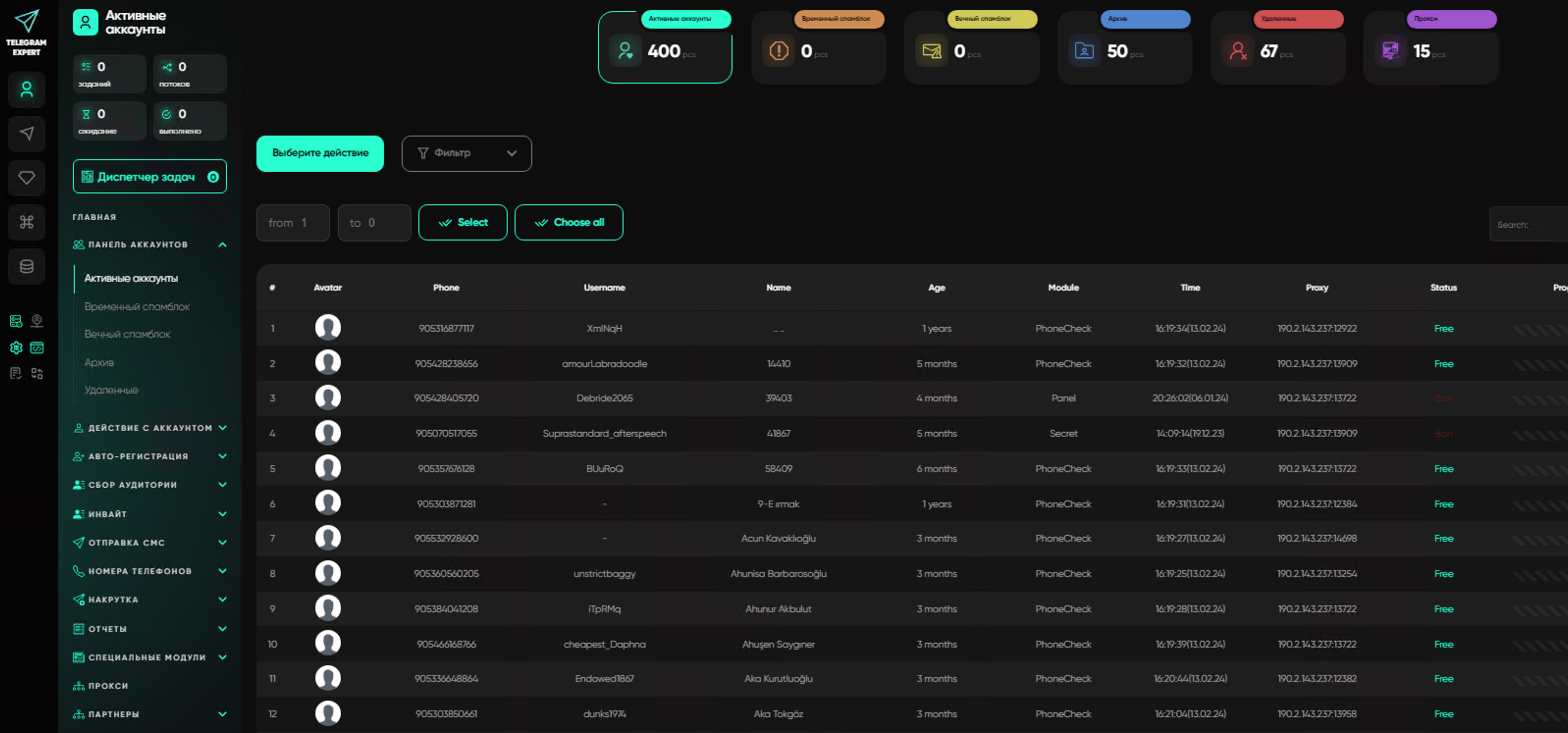
Task: Click the paper plane icon in left rail
Action: [x=26, y=134]
